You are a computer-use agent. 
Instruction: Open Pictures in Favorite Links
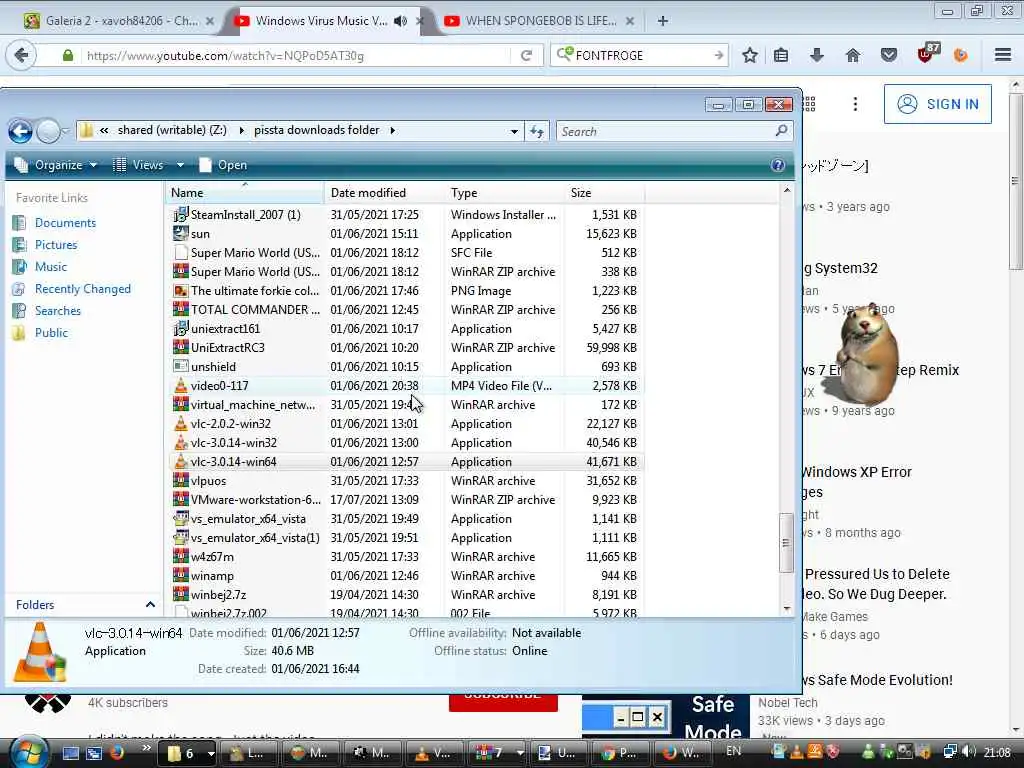(x=56, y=245)
